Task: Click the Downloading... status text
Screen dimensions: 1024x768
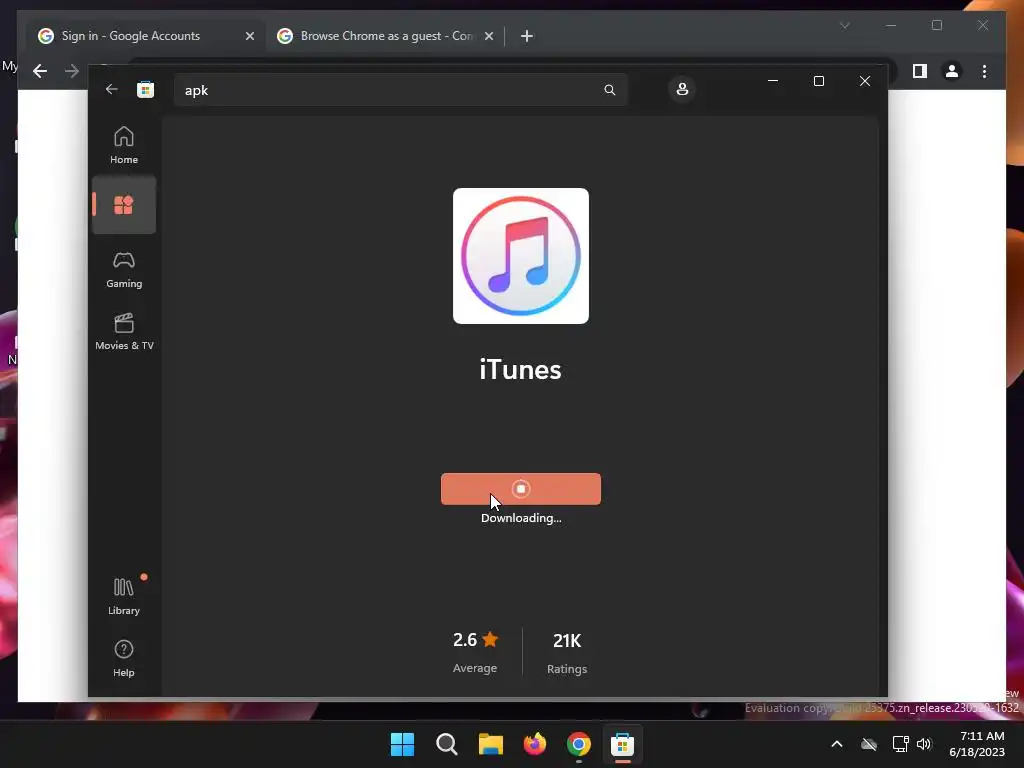Action: (x=521, y=518)
